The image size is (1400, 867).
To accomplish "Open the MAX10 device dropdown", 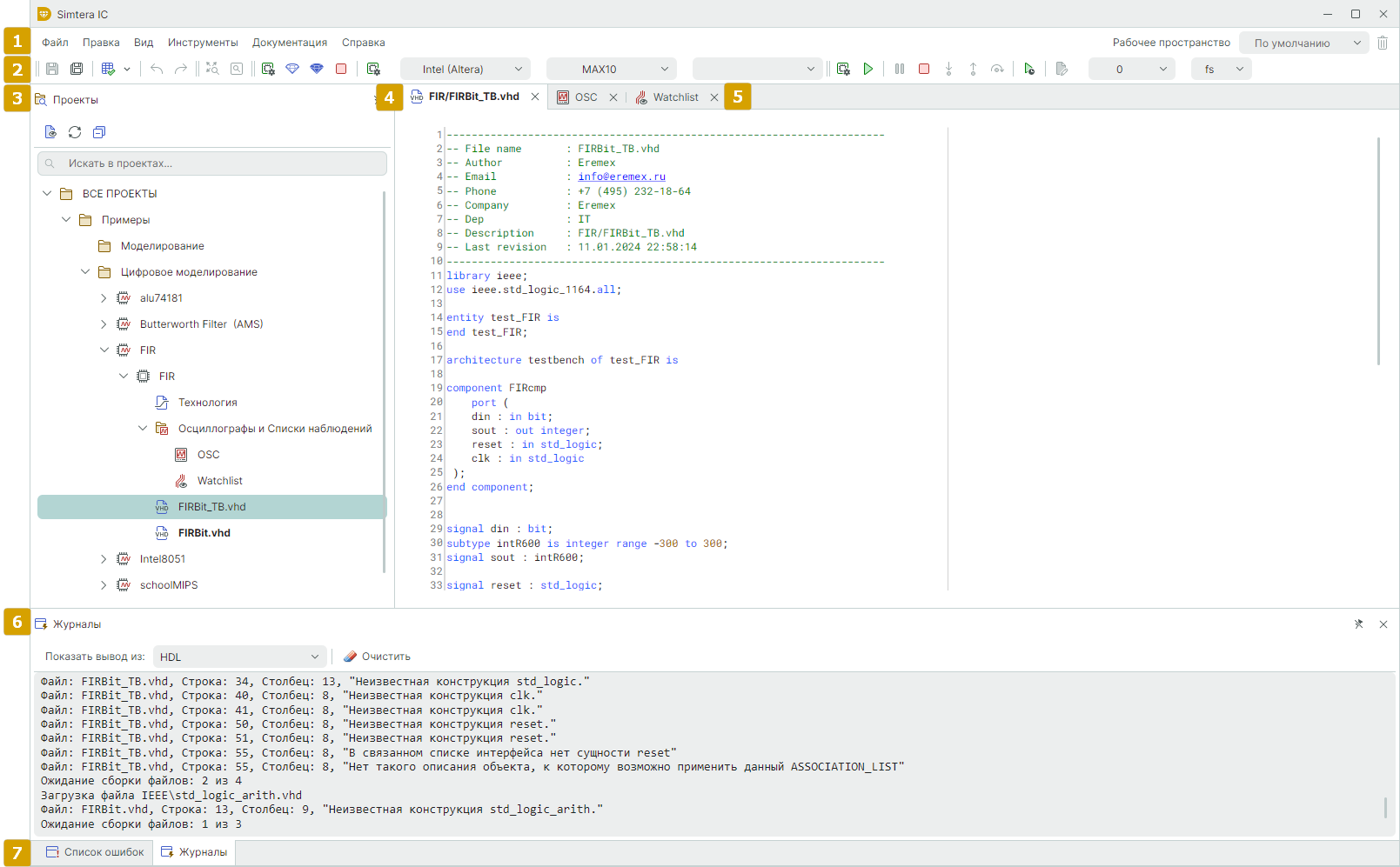I will tap(611, 69).
